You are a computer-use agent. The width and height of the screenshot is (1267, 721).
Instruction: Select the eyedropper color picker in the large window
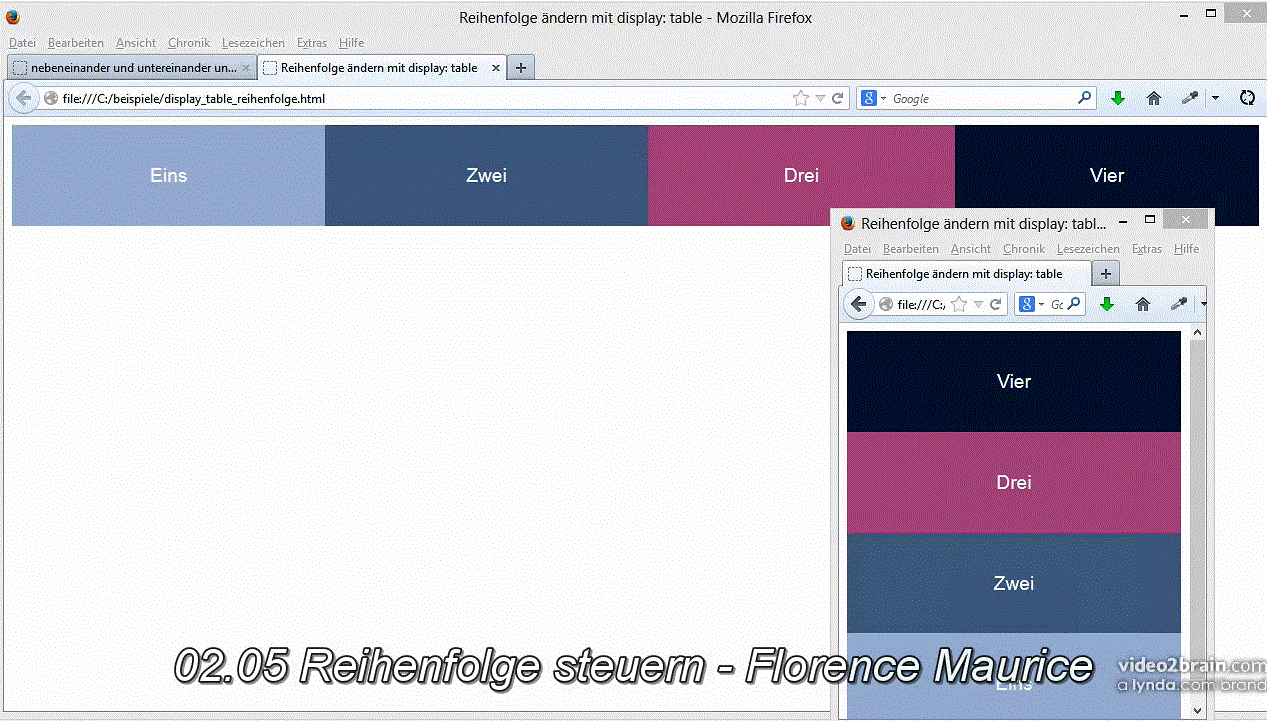[x=1189, y=98]
